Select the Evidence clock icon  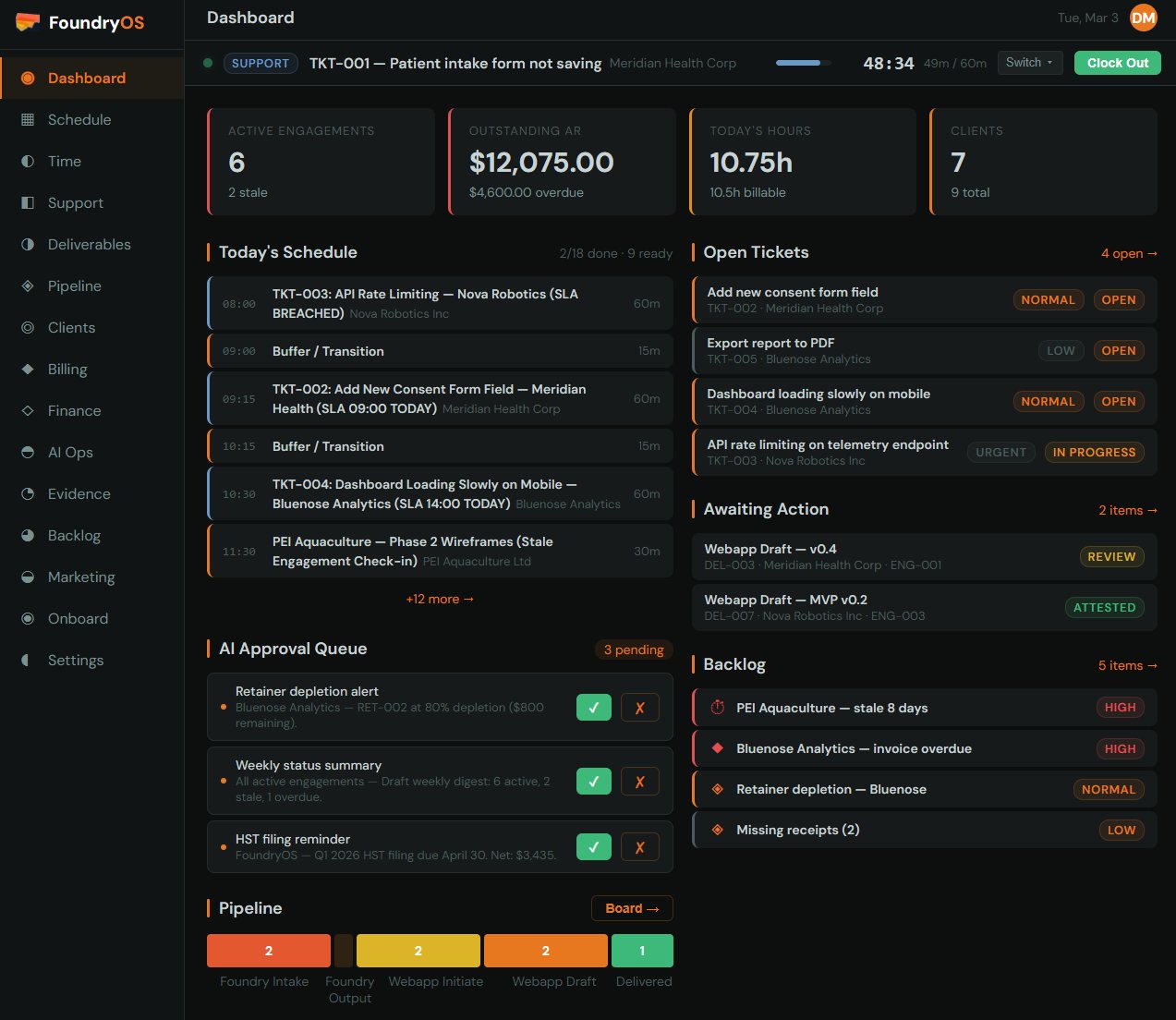tap(29, 493)
